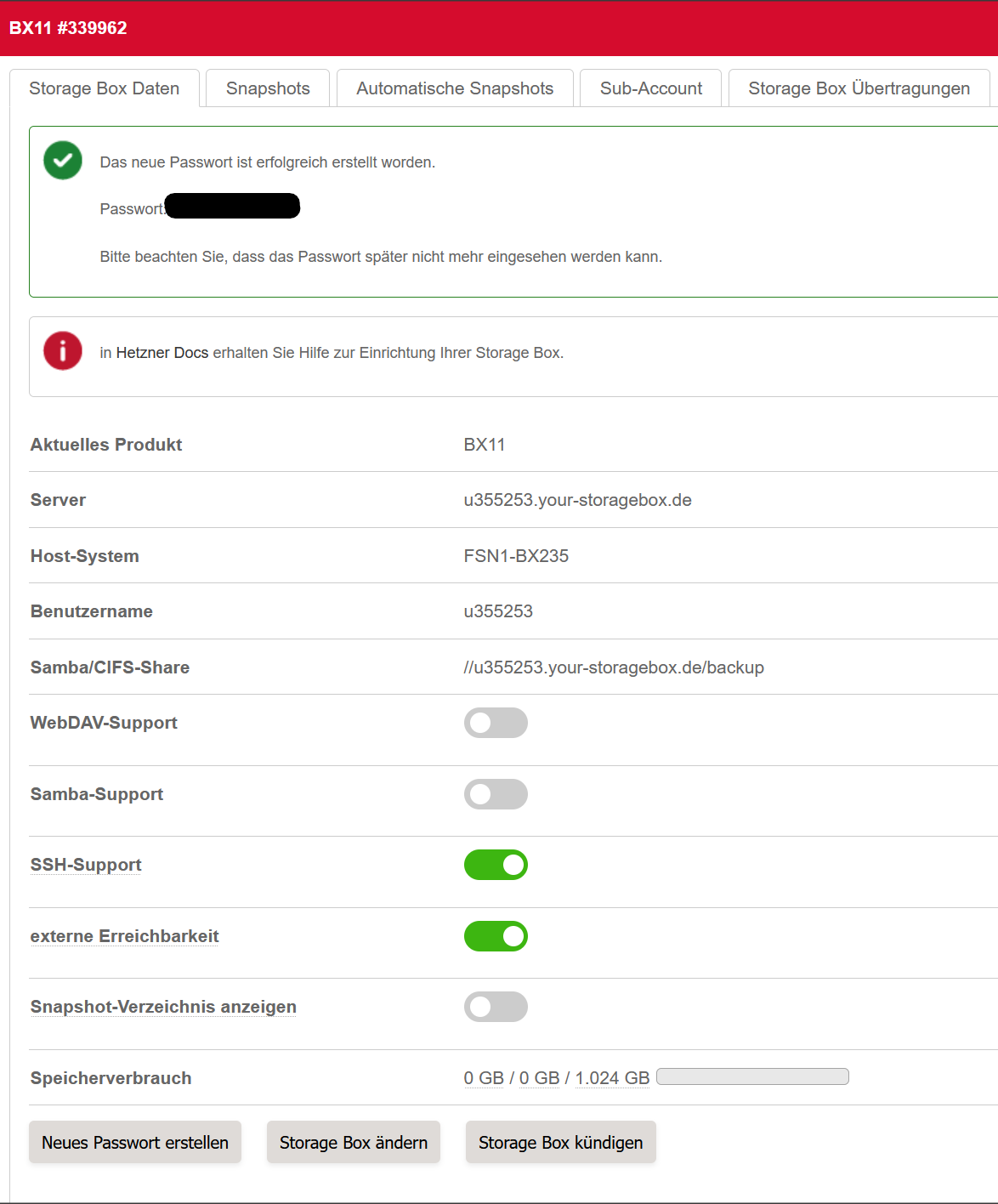Image resolution: width=998 pixels, height=1204 pixels.
Task: Click the Storage Box ändern button
Action: pos(354,1142)
